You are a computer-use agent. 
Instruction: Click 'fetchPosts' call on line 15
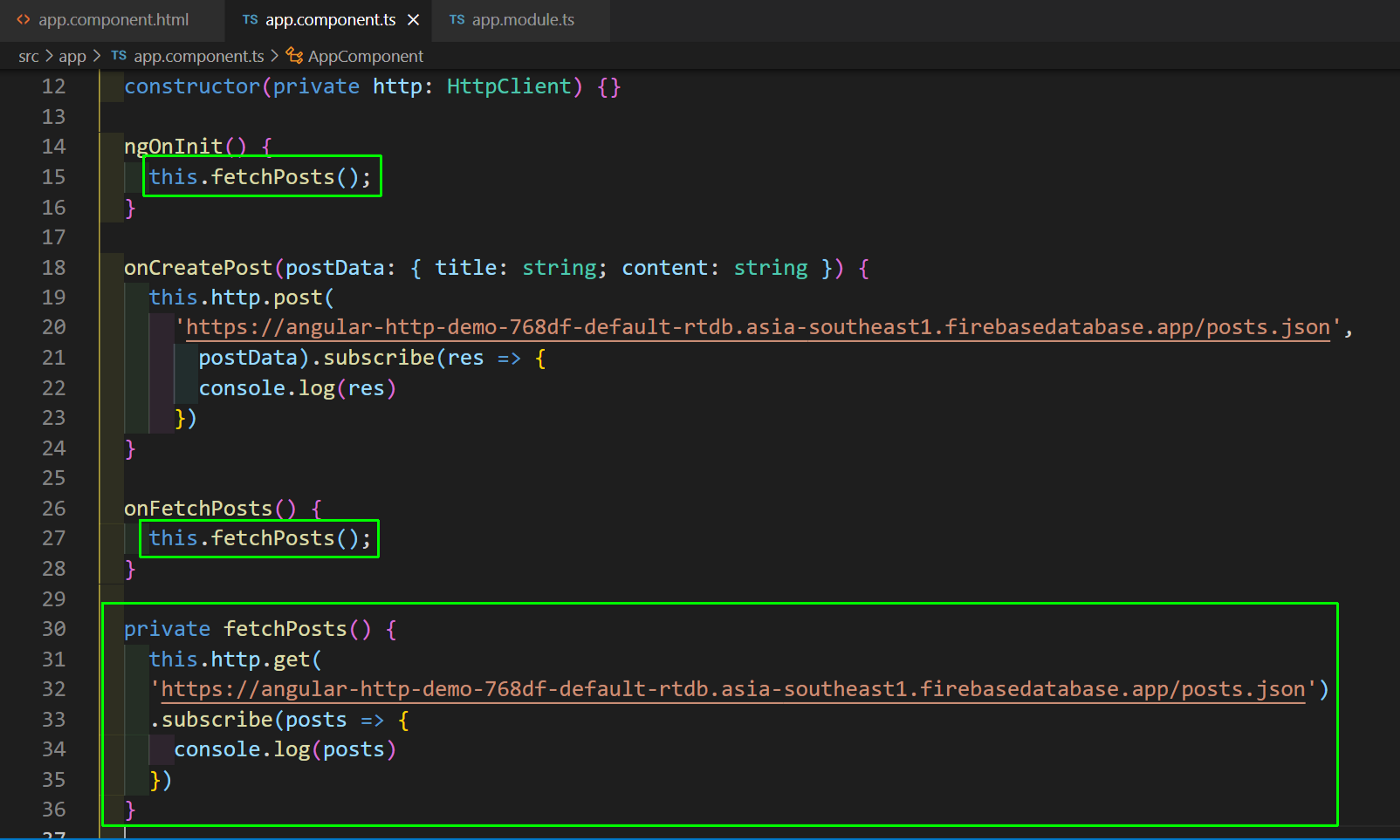pyautogui.click(x=273, y=177)
